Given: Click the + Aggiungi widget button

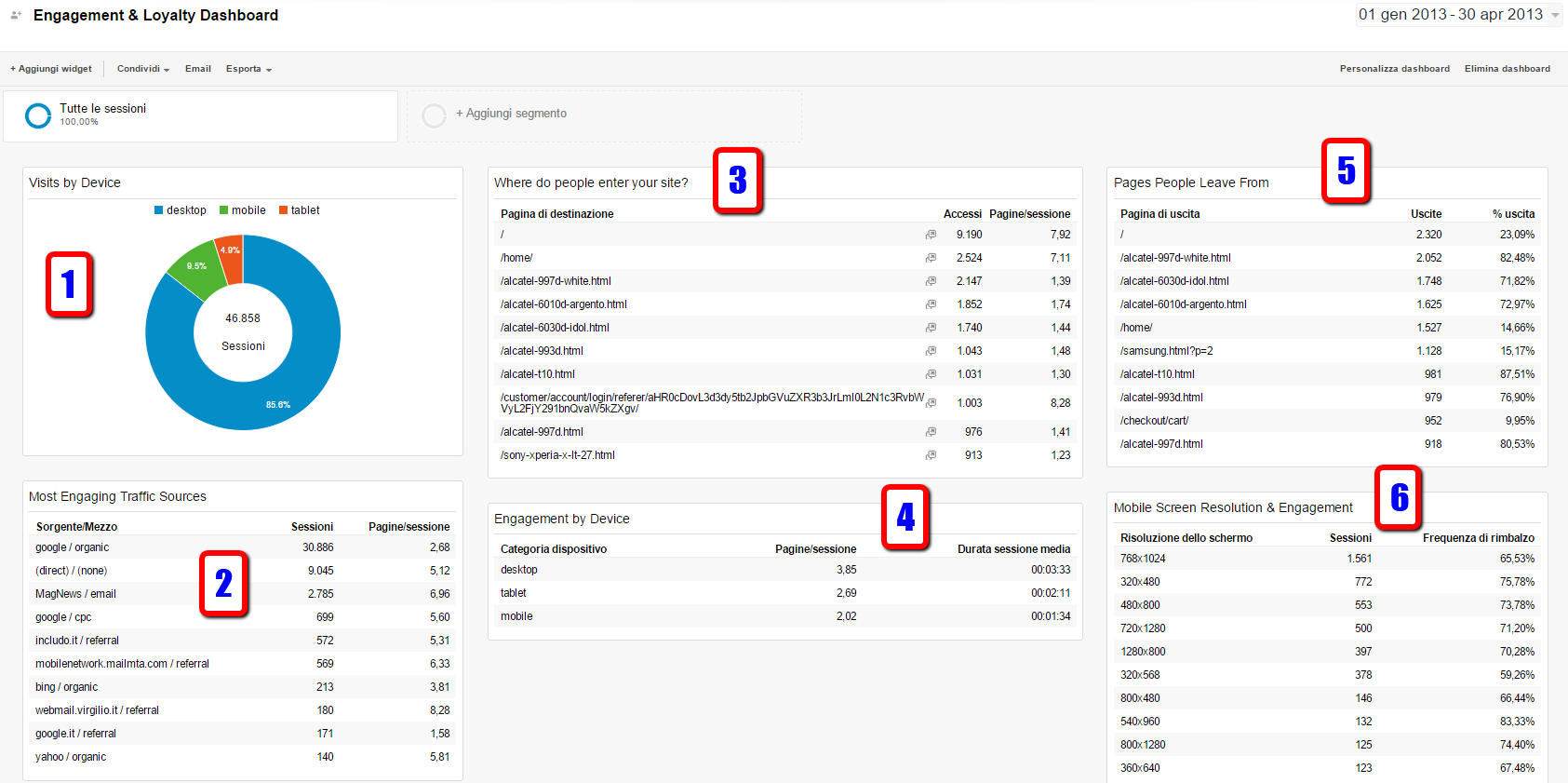Looking at the screenshot, I should click(51, 69).
